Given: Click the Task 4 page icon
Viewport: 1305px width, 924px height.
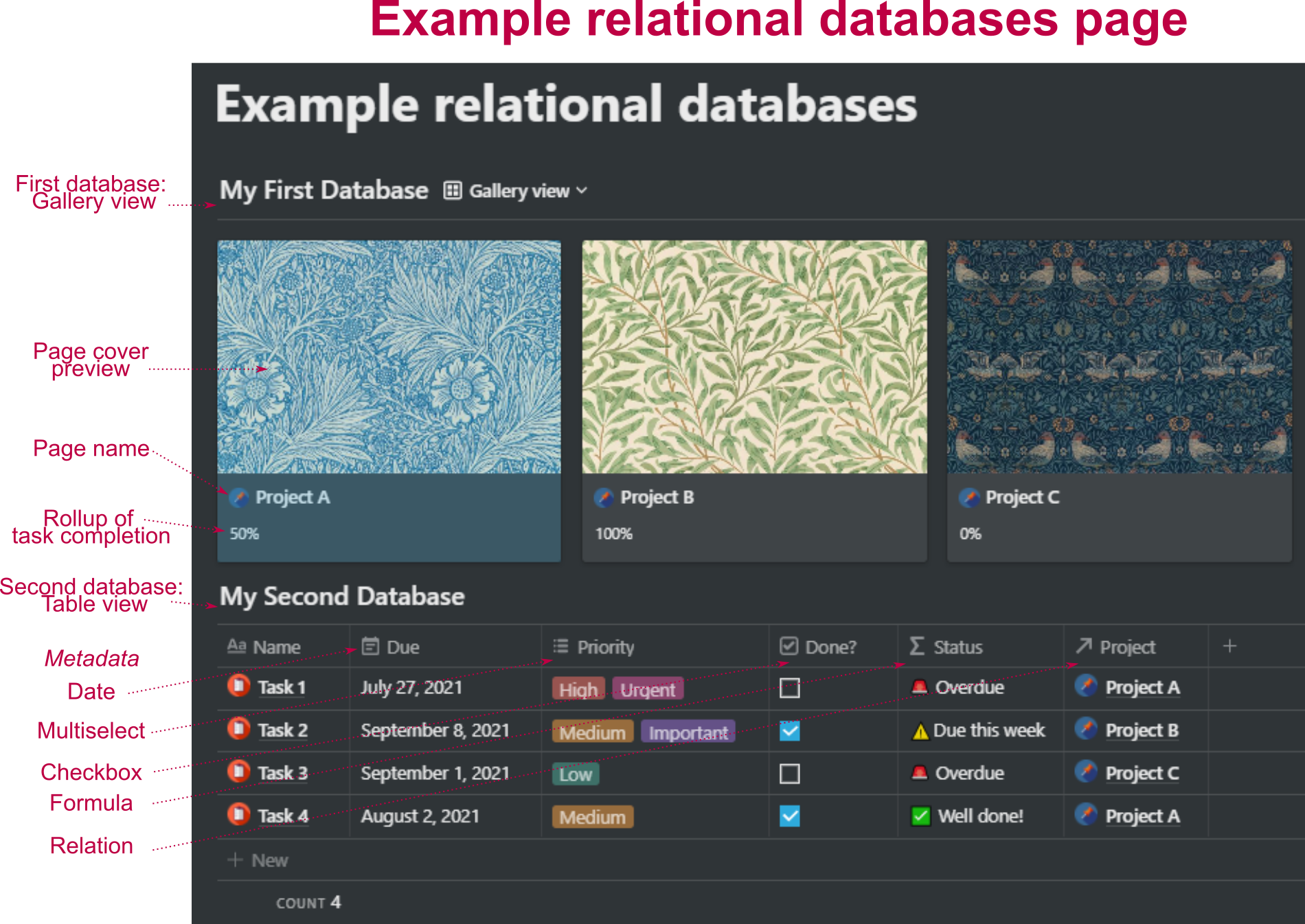Looking at the screenshot, I should (x=239, y=815).
